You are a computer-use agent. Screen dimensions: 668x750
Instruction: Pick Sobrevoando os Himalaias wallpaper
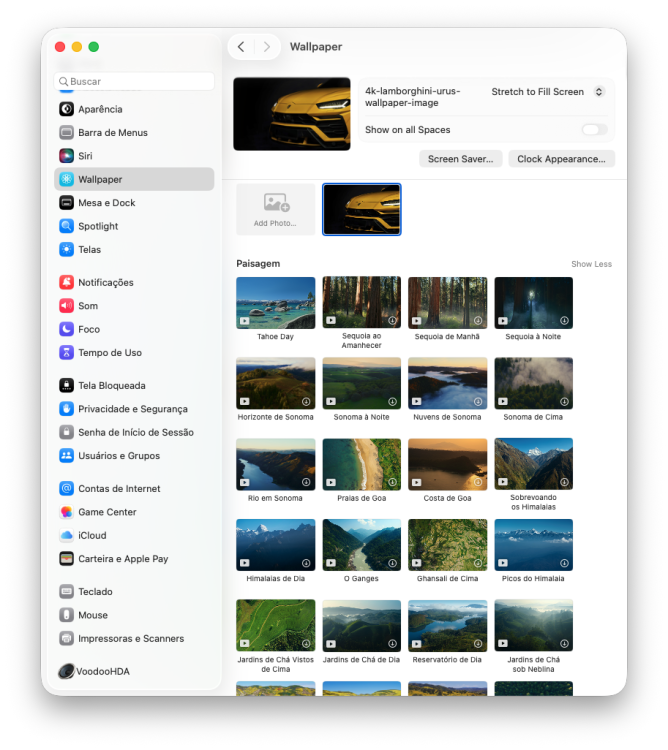[x=533, y=464]
